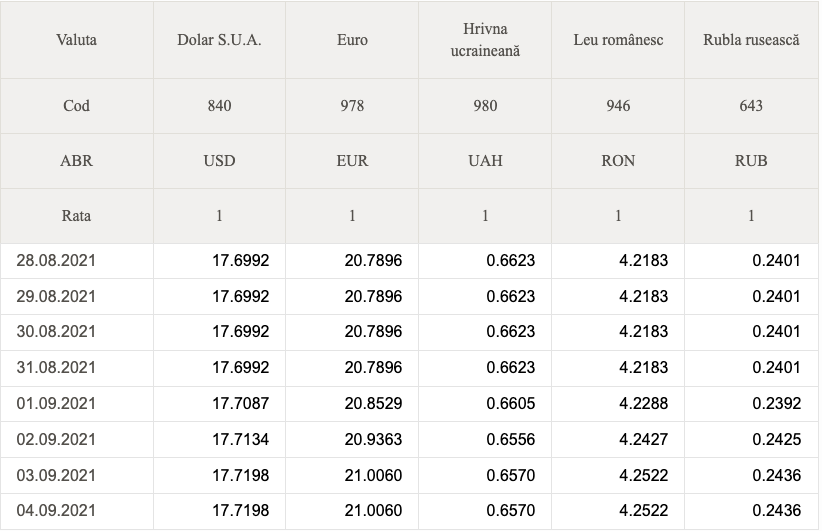This screenshot has height=531, width=822.
Task: Click the USD abbreviation cell
Action: point(219,161)
